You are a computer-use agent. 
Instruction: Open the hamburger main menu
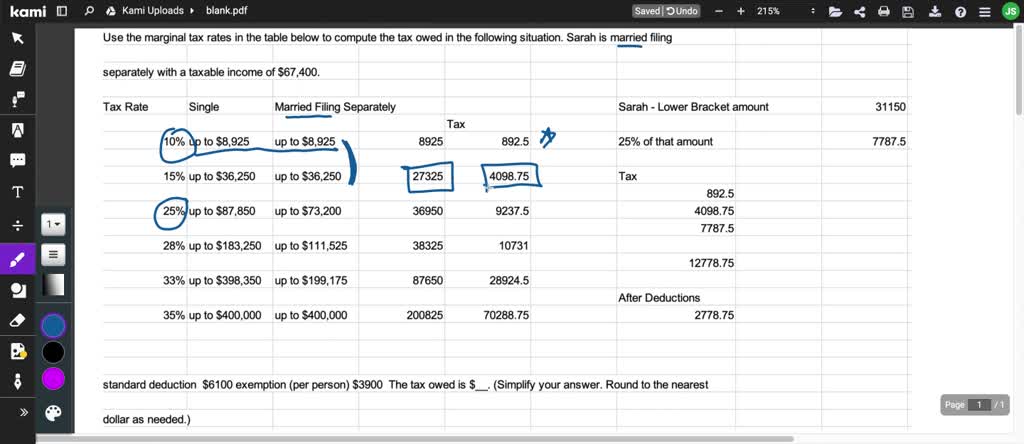985,11
